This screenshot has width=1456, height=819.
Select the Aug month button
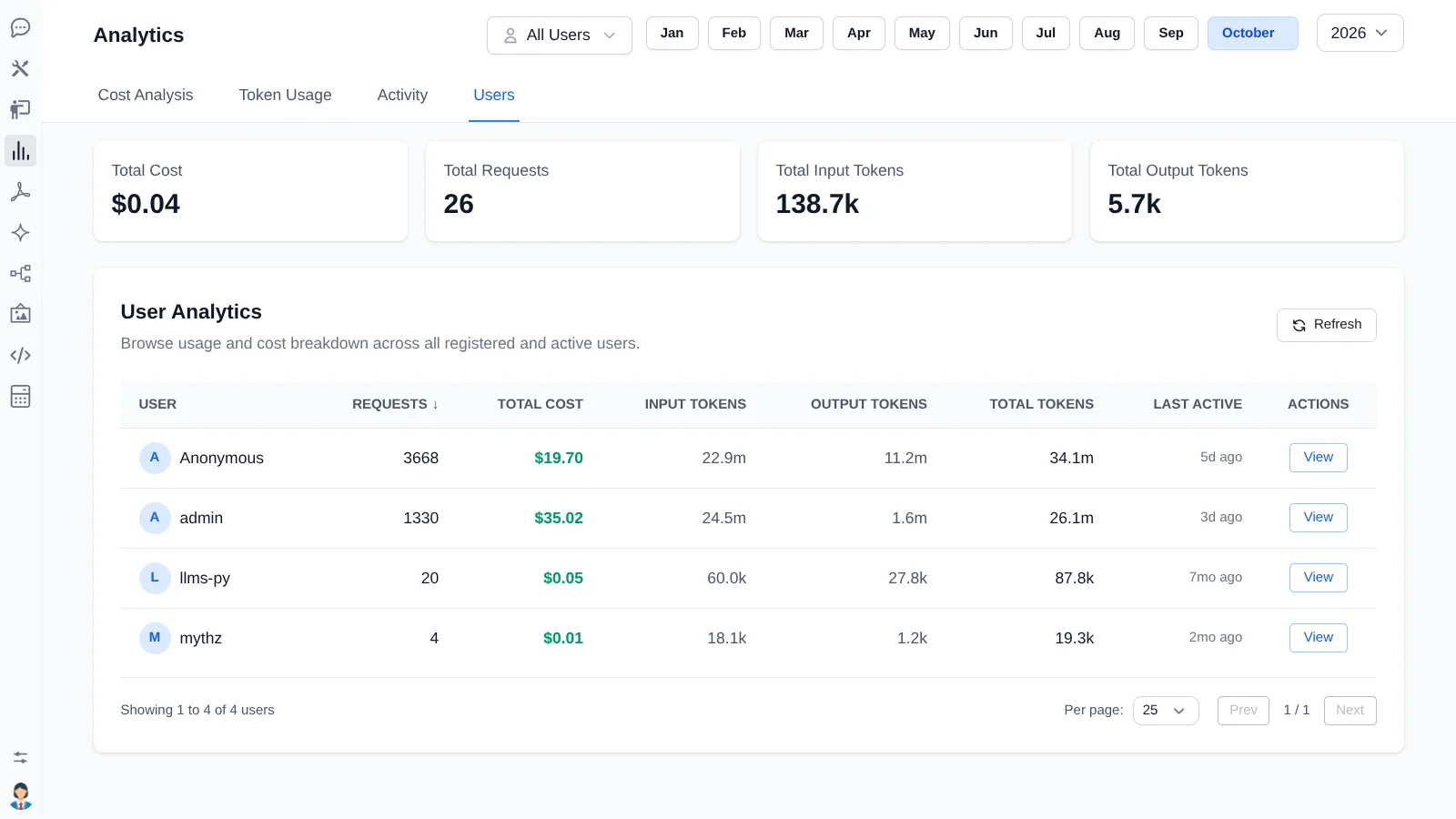[x=1107, y=33]
